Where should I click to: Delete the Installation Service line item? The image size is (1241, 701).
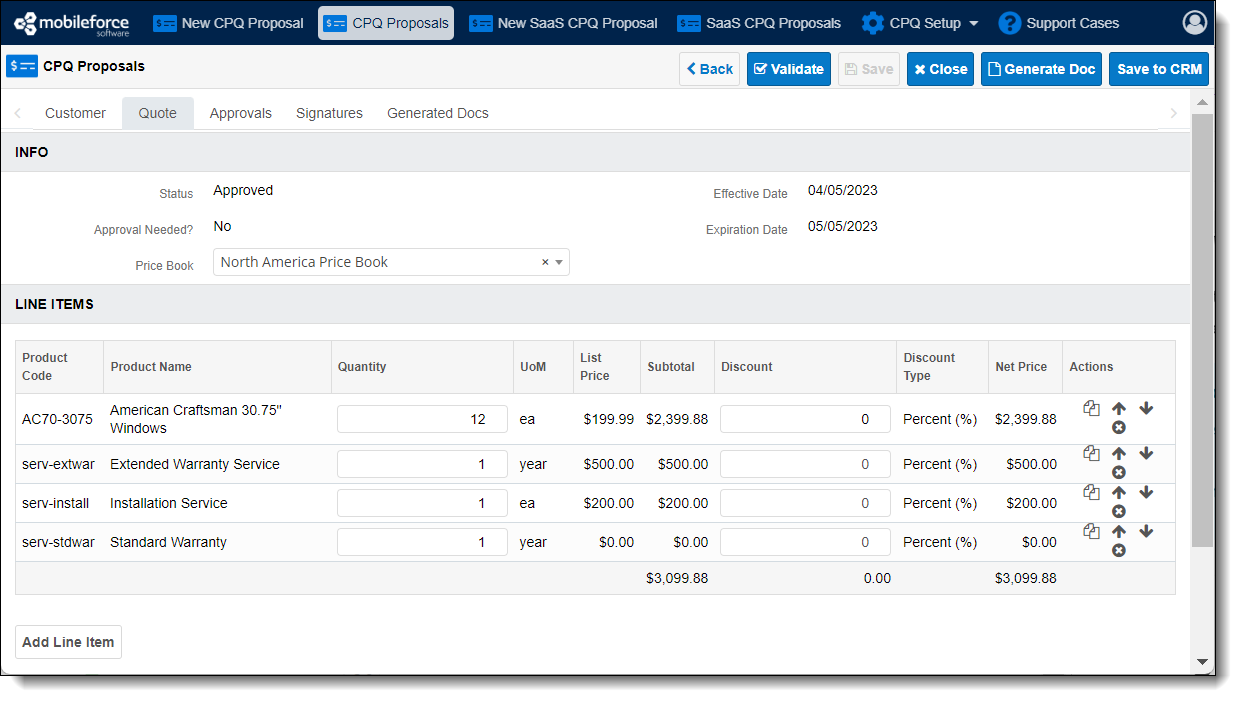(1119, 511)
